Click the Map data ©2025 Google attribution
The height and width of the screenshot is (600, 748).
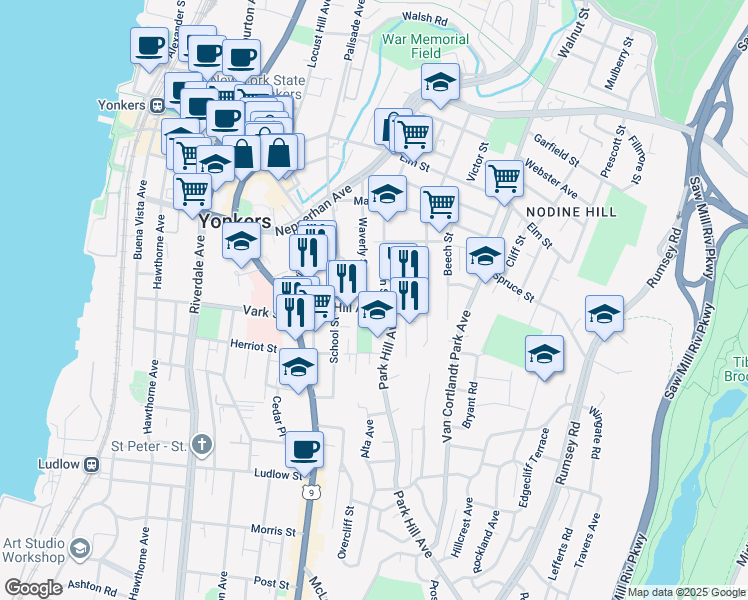point(686,592)
